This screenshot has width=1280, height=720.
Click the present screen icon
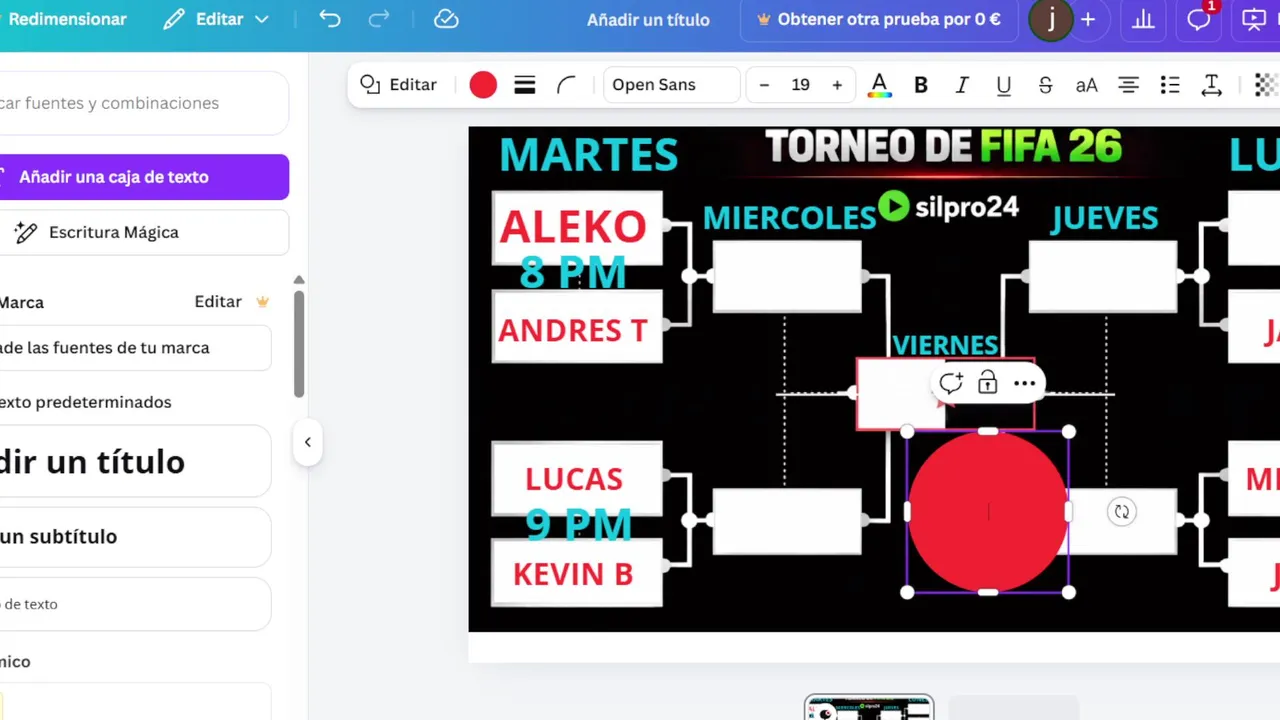click(1254, 19)
